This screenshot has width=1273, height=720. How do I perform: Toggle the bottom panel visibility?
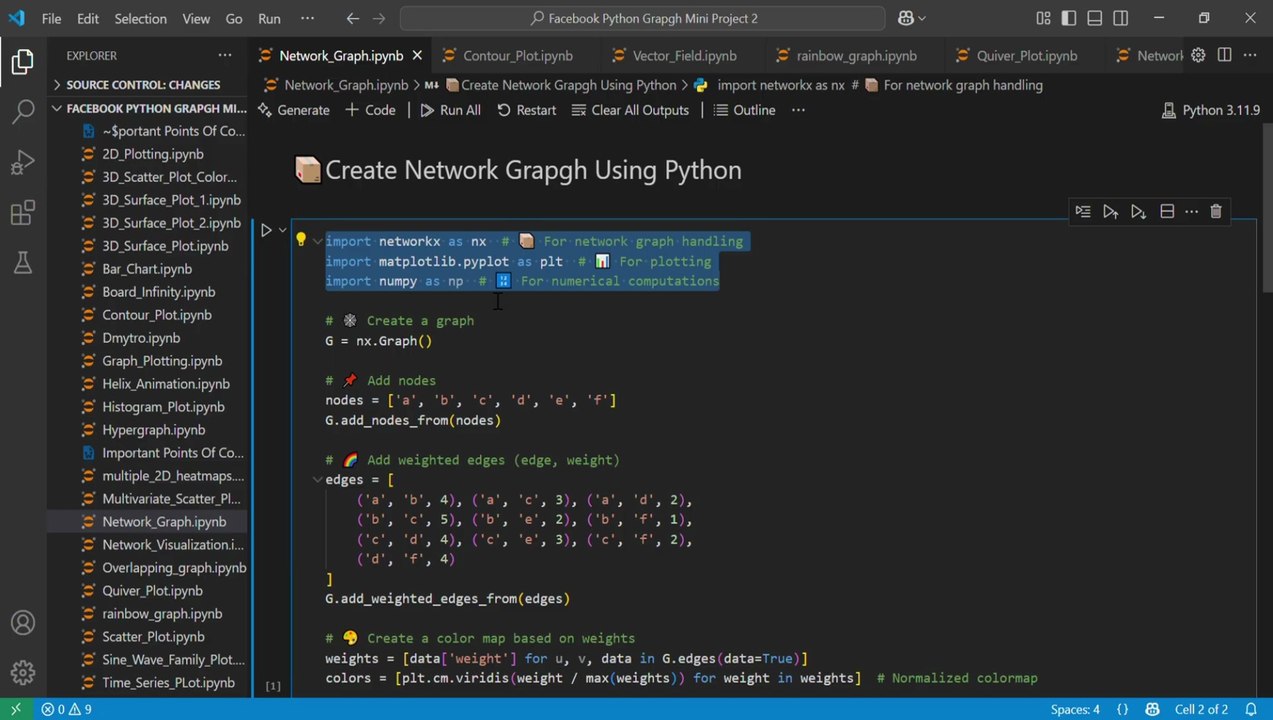pos(1095,18)
